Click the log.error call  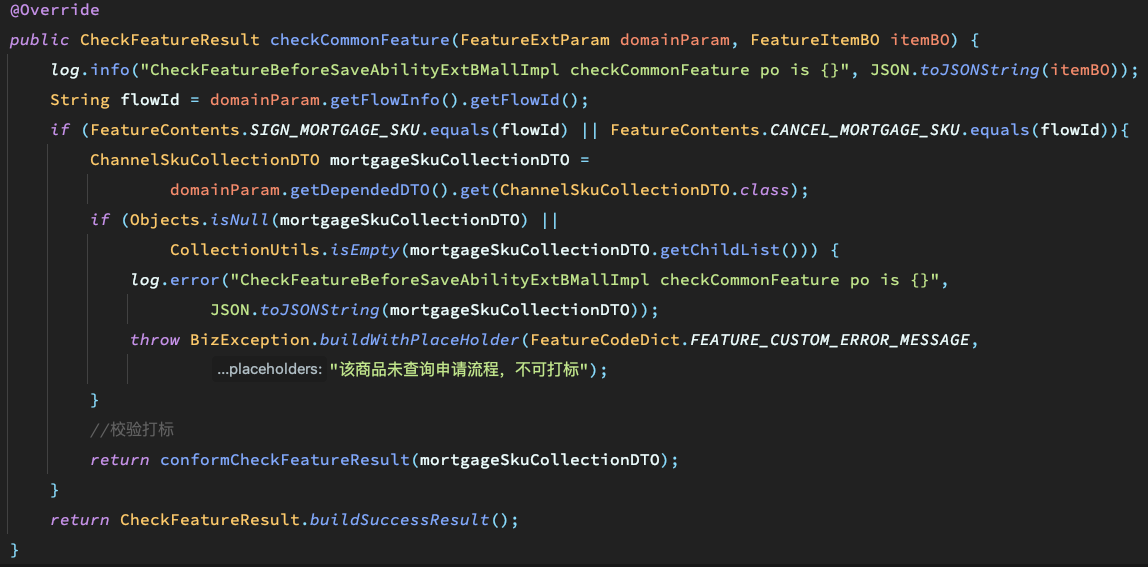pos(175,280)
